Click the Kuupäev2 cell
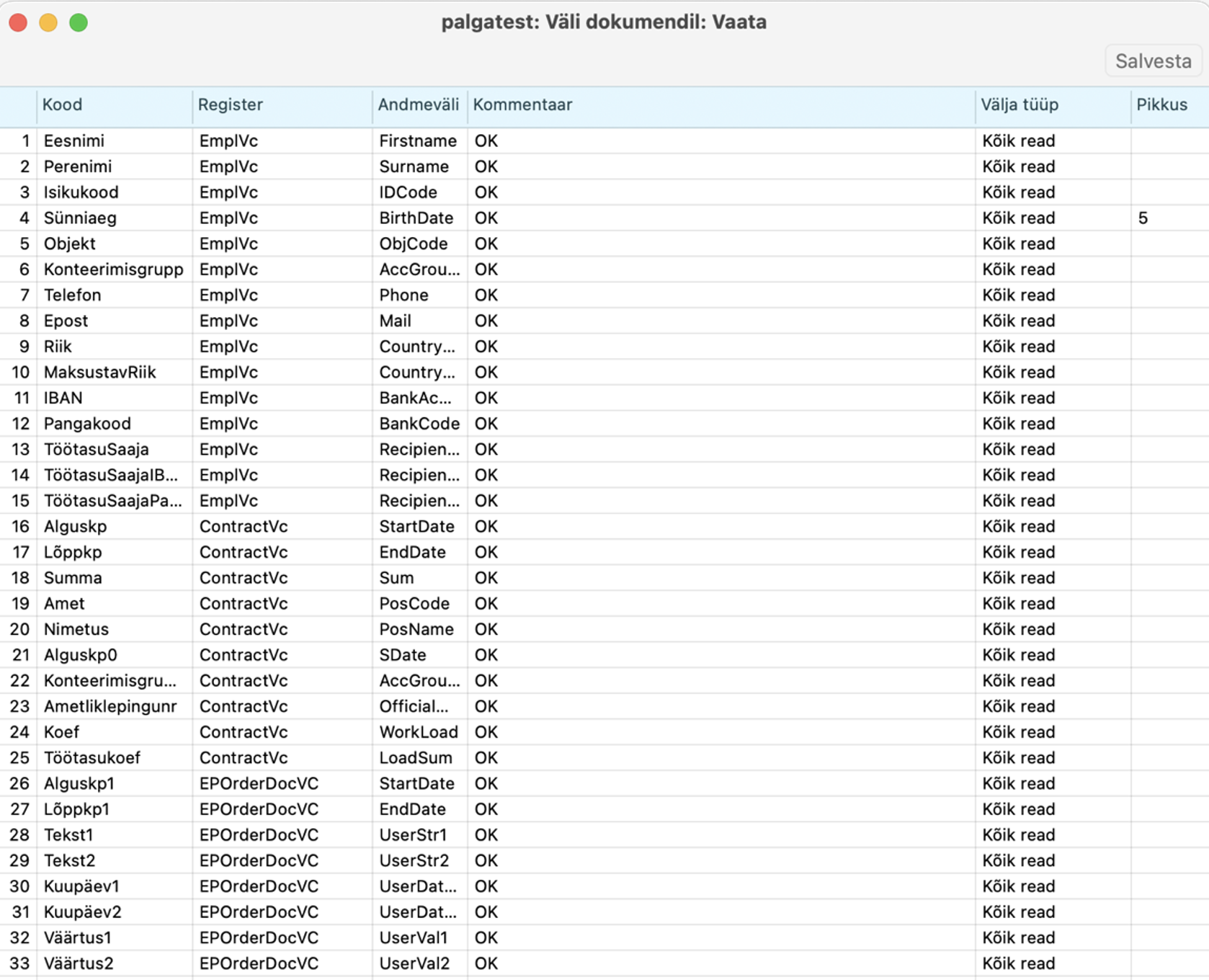Viewport: 1209px width, 980px height. point(115,912)
